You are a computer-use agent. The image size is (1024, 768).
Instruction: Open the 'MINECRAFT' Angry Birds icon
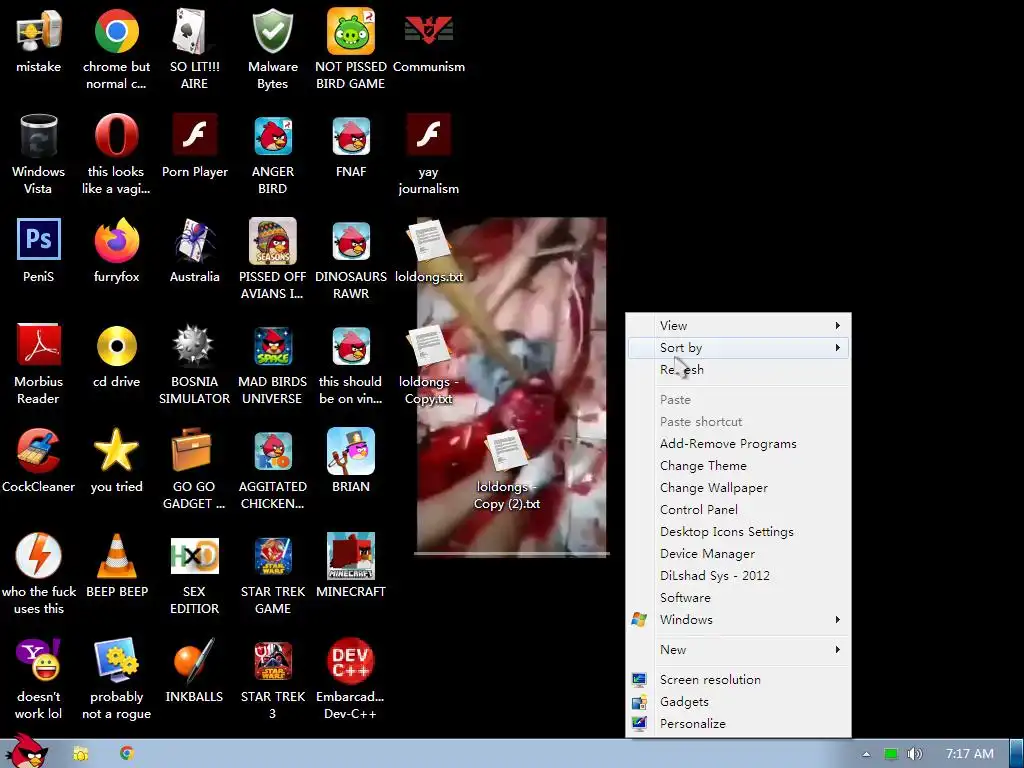[x=351, y=556]
